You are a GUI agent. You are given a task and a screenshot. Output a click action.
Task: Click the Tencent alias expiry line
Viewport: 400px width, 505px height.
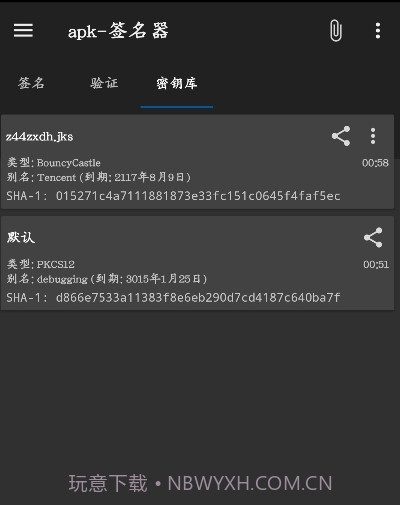[x=99, y=177]
